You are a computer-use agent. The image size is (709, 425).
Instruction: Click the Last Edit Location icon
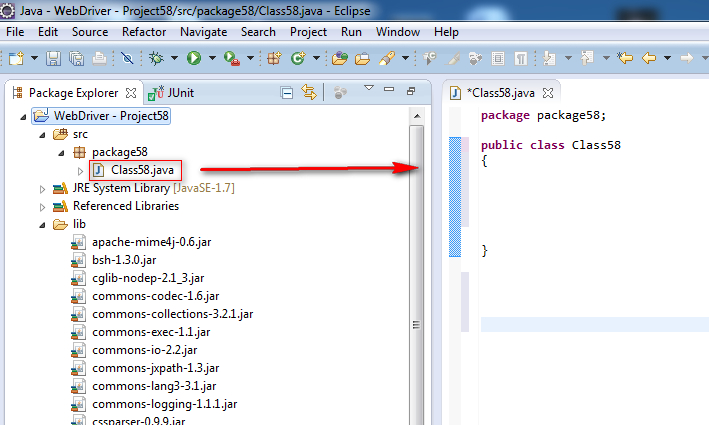click(625, 58)
